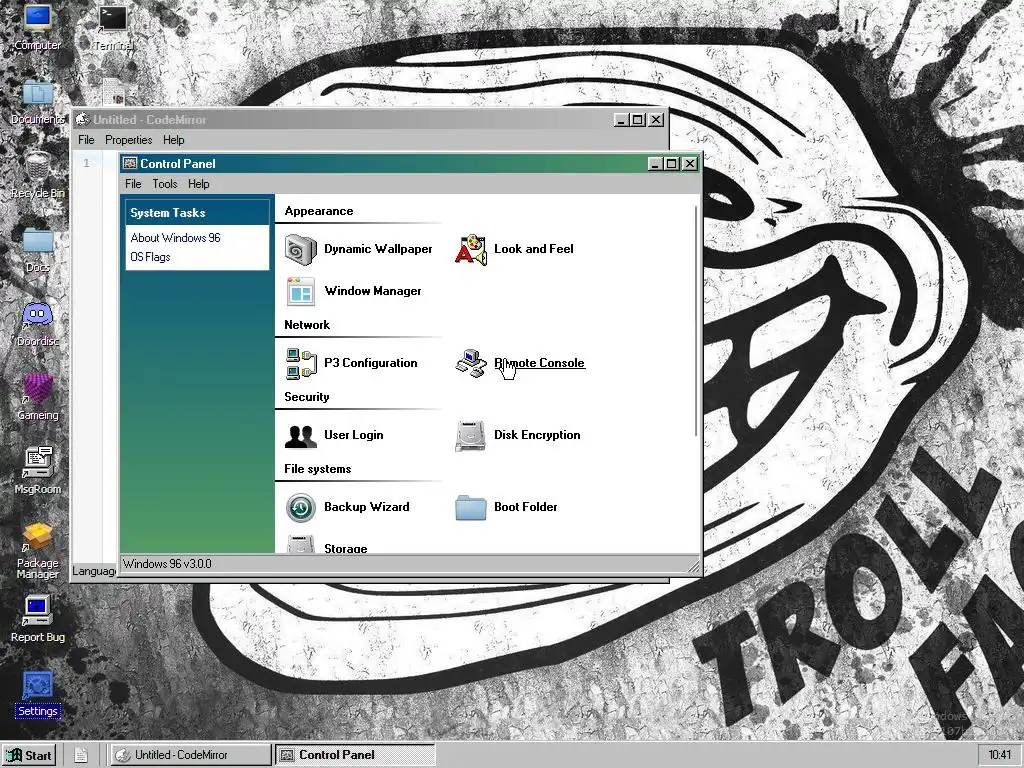Select the Doordisc desktop icon
Image resolution: width=1024 pixels, height=768 pixels.
[x=37, y=323]
